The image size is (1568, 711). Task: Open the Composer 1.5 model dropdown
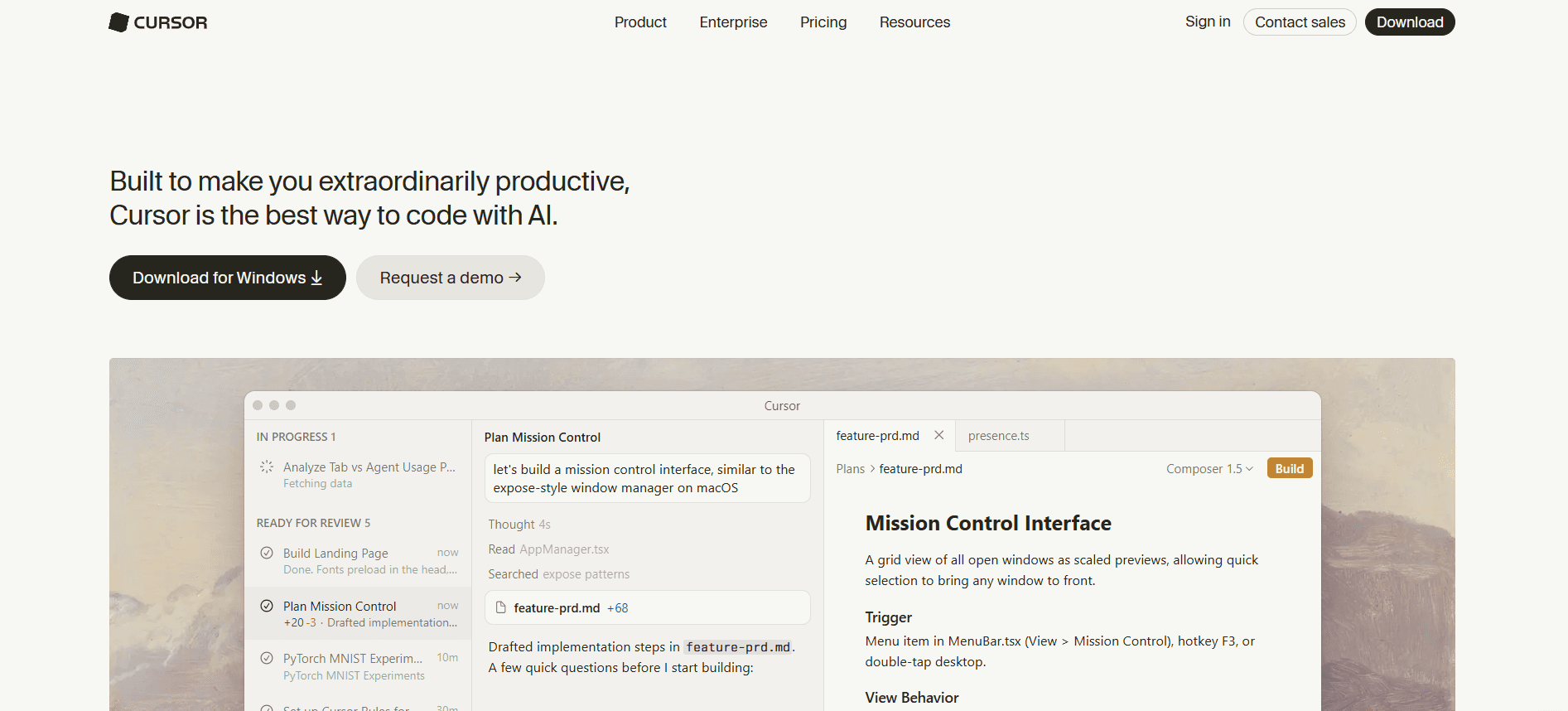pos(1209,469)
